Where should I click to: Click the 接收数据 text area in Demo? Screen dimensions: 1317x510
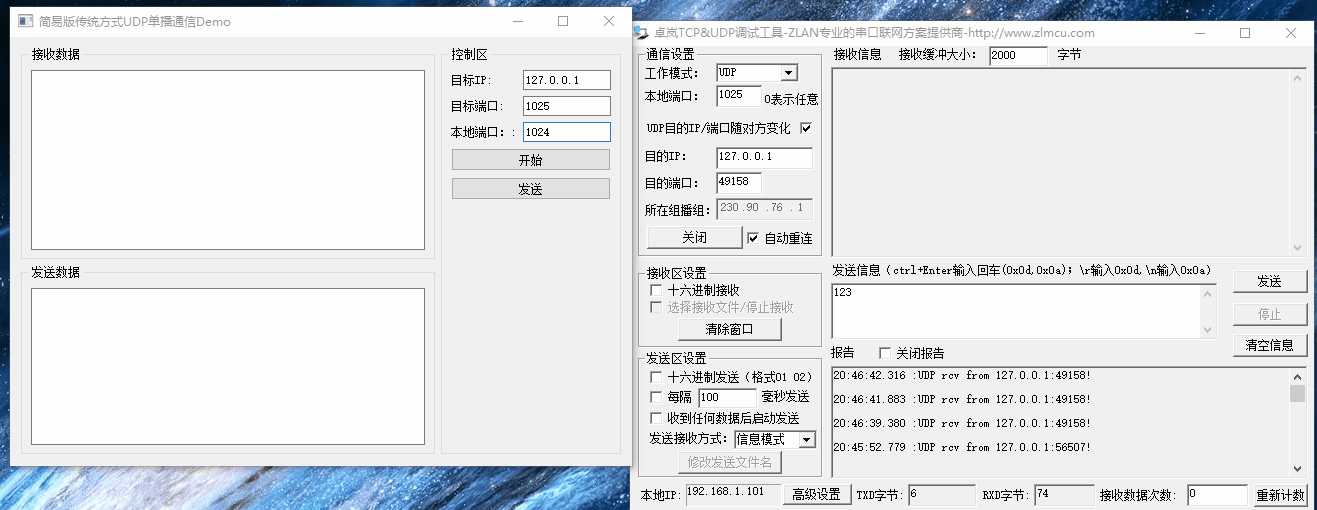[228, 160]
